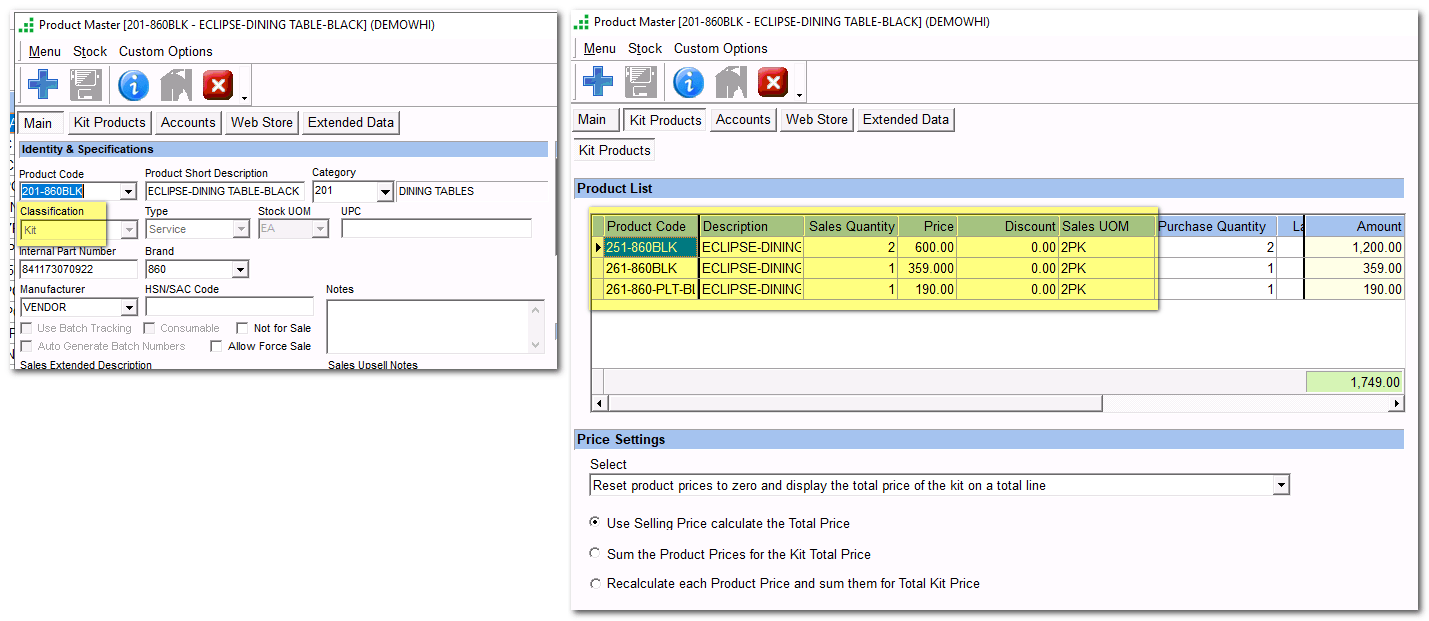Open Custom Options menu in right window
1429x621 pixels.
point(720,48)
